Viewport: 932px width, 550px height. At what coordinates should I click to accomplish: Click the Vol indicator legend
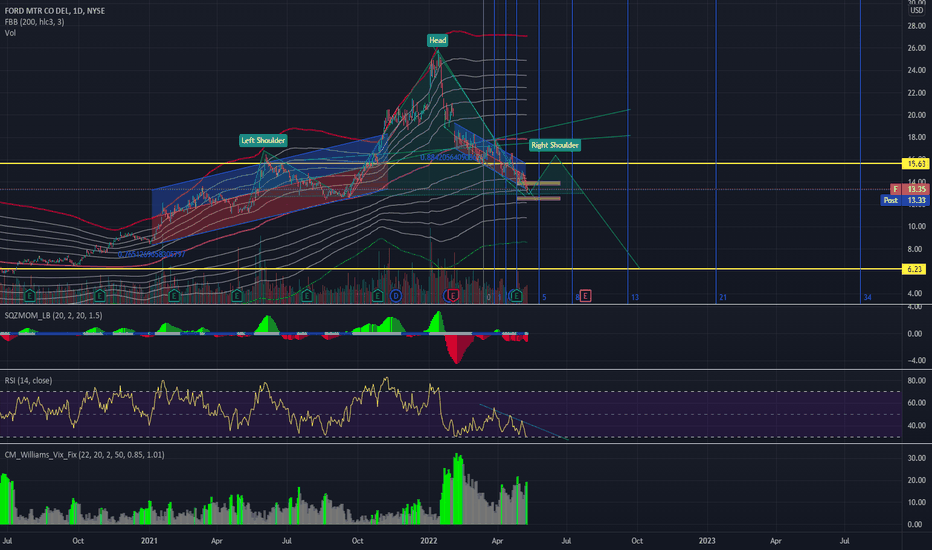click(x=10, y=33)
